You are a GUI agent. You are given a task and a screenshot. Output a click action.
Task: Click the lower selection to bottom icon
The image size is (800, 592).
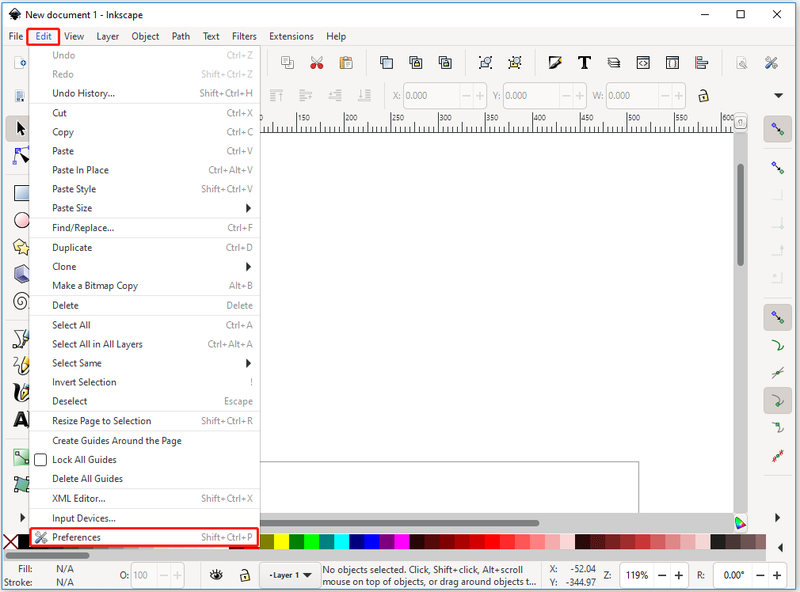click(x=364, y=95)
